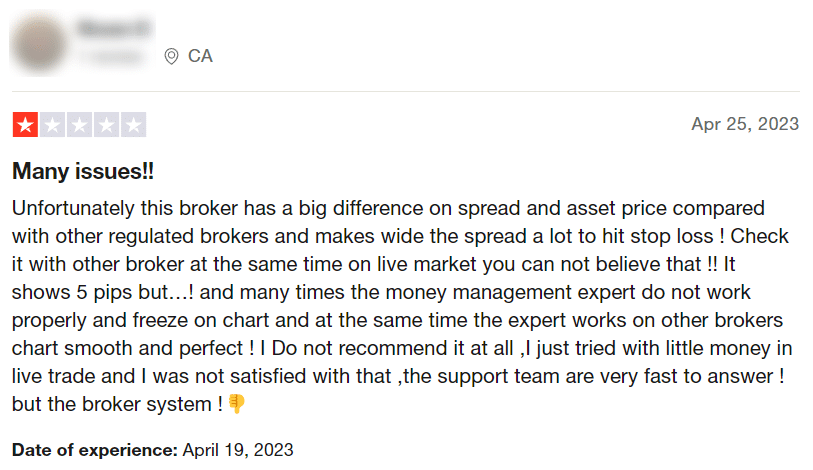Click the blurred review count under the name
Screen dimensions: 813x470
coord(115,56)
